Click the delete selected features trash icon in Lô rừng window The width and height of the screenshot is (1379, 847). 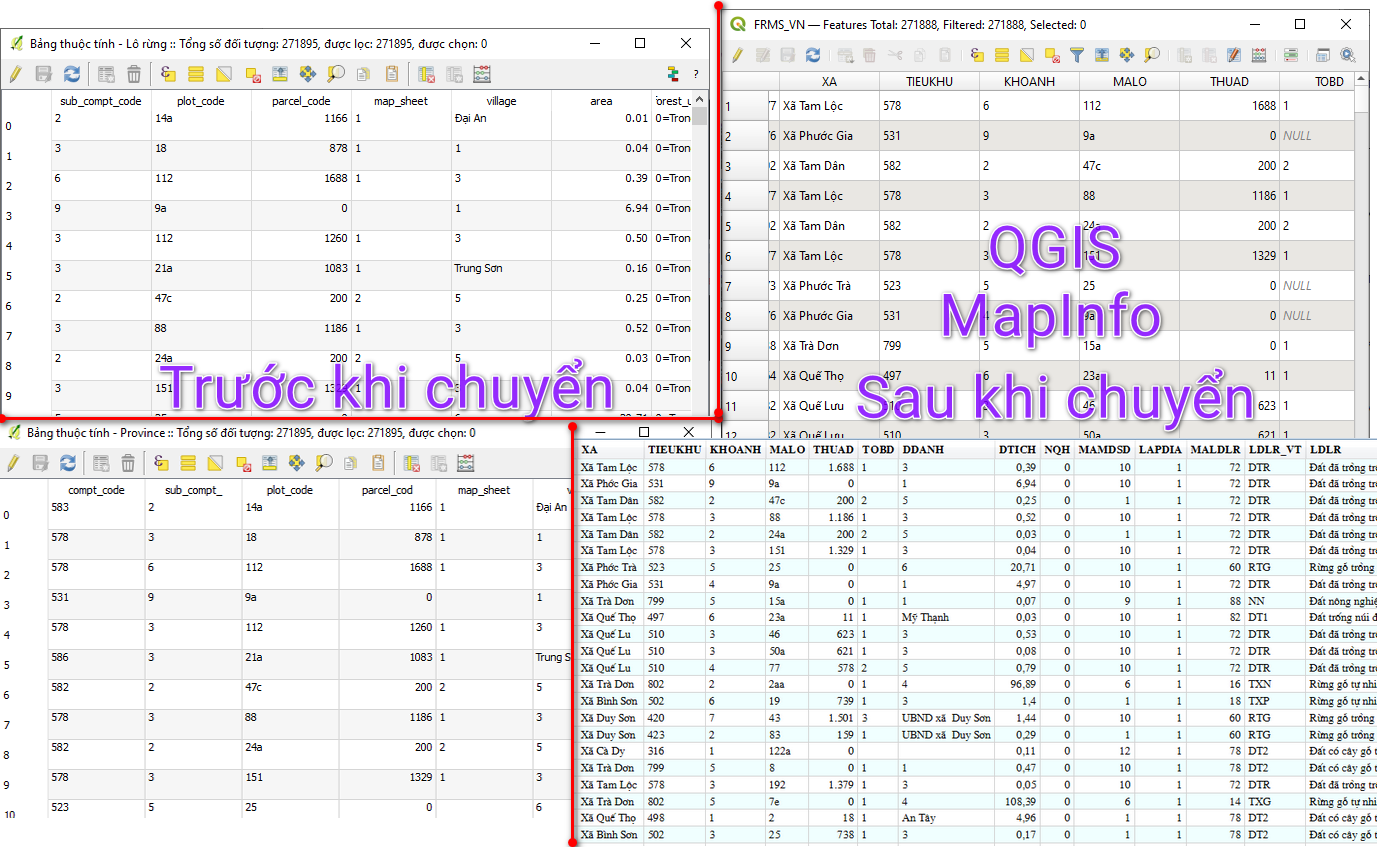click(x=134, y=73)
